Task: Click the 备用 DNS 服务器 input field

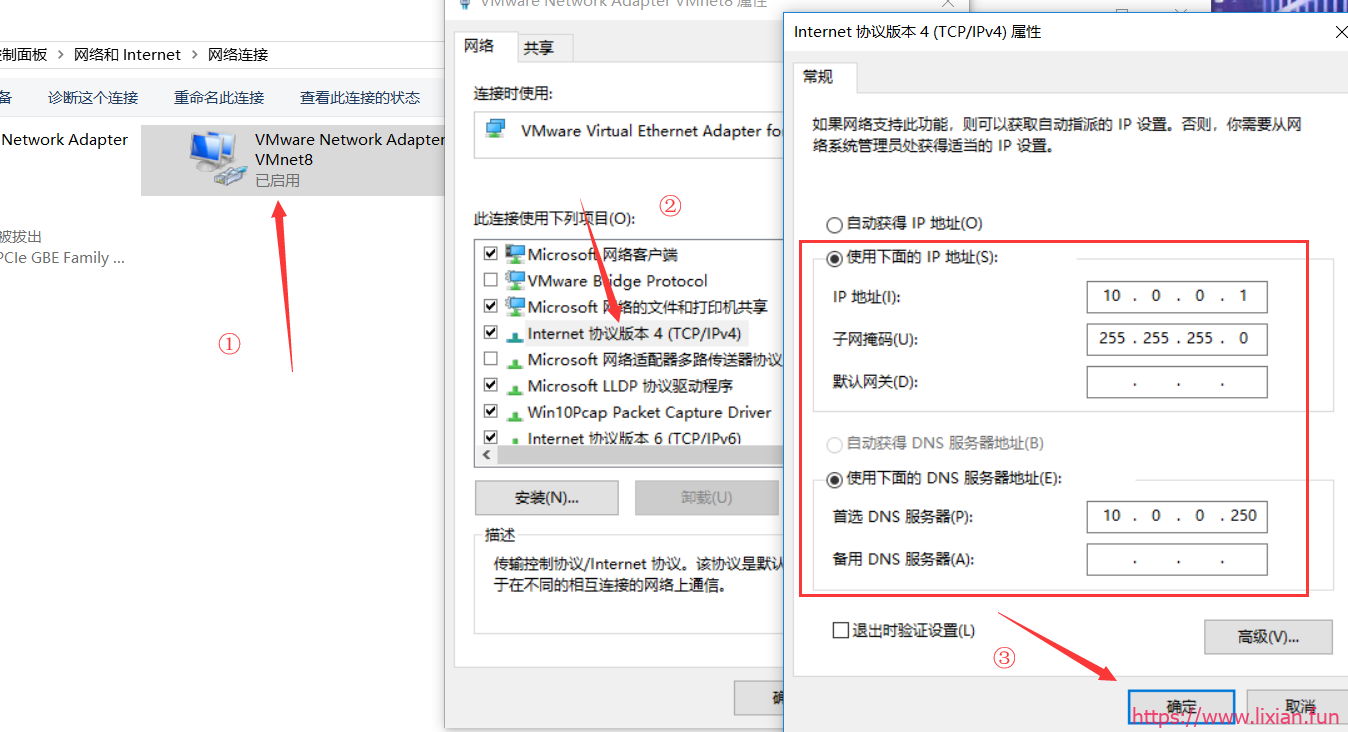Action: click(x=1177, y=559)
